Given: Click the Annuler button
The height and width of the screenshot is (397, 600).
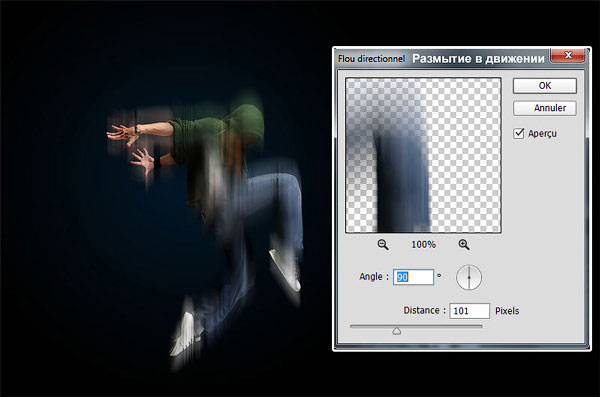Looking at the screenshot, I should (545, 108).
